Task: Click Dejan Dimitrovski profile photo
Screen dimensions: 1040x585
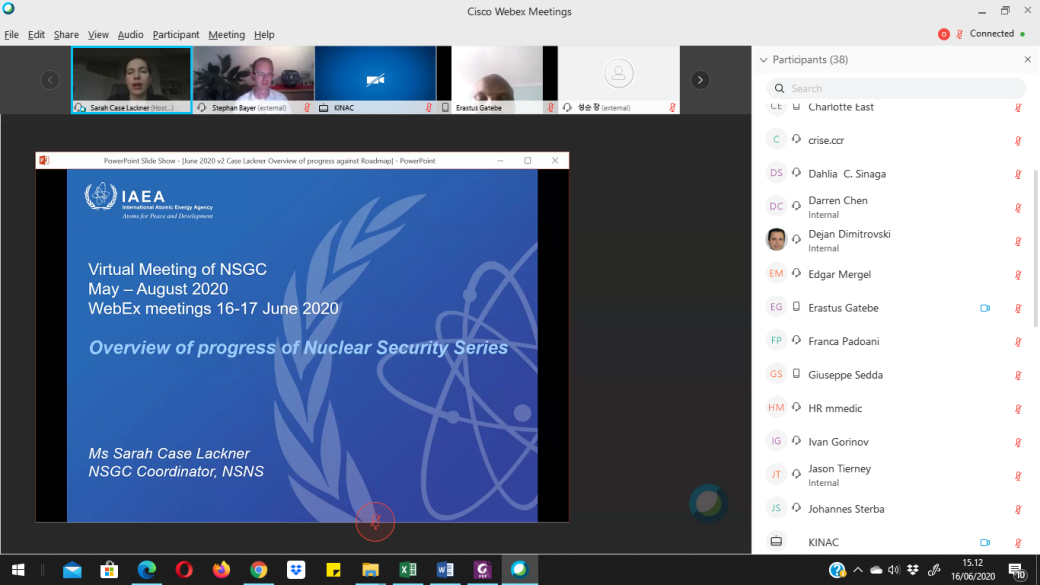Action: pos(776,239)
